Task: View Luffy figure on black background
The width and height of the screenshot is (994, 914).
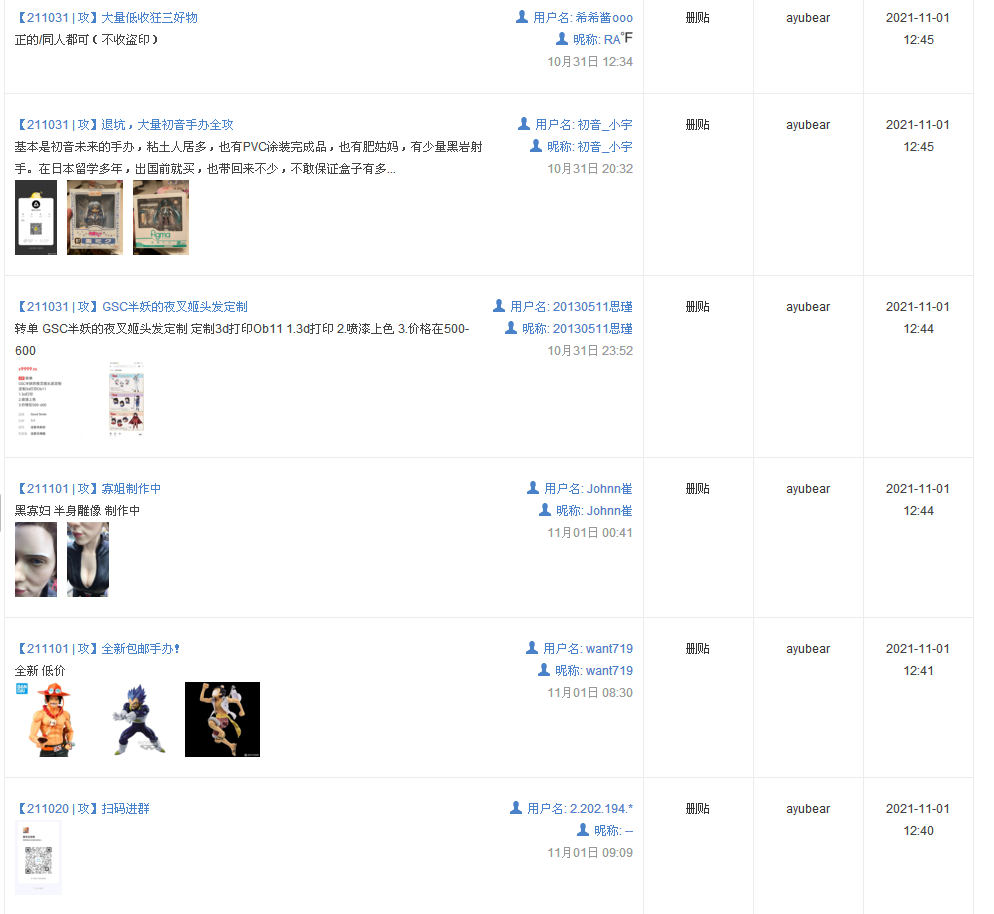Action: pyautogui.click(x=223, y=719)
